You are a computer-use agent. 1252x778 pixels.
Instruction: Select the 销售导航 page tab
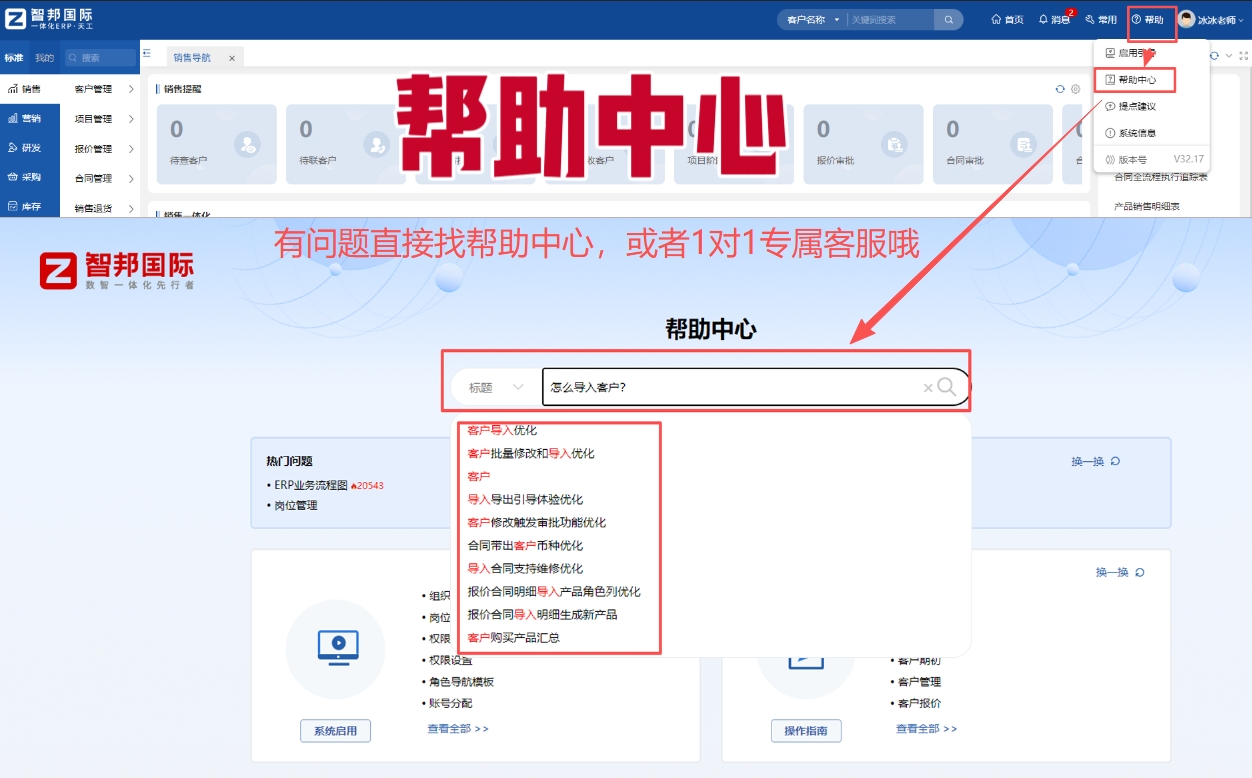tap(192, 58)
